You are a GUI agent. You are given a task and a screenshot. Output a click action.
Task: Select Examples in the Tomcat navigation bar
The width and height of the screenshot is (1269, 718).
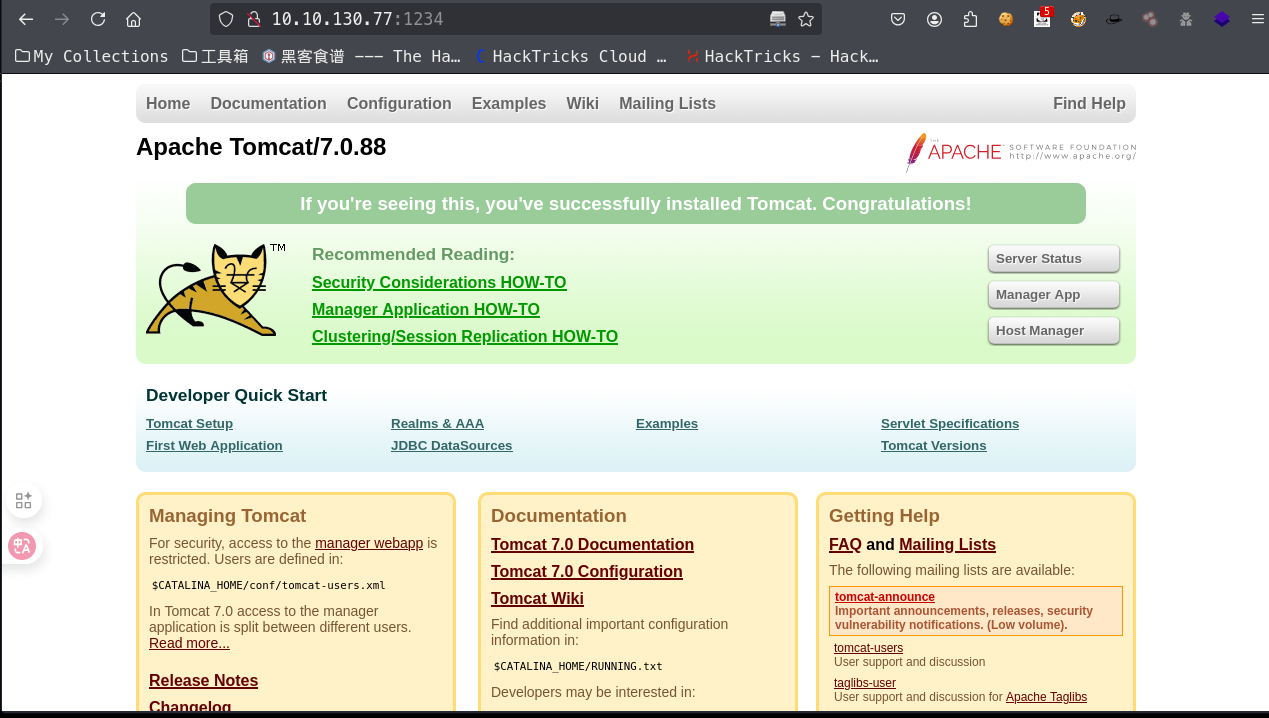509,103
